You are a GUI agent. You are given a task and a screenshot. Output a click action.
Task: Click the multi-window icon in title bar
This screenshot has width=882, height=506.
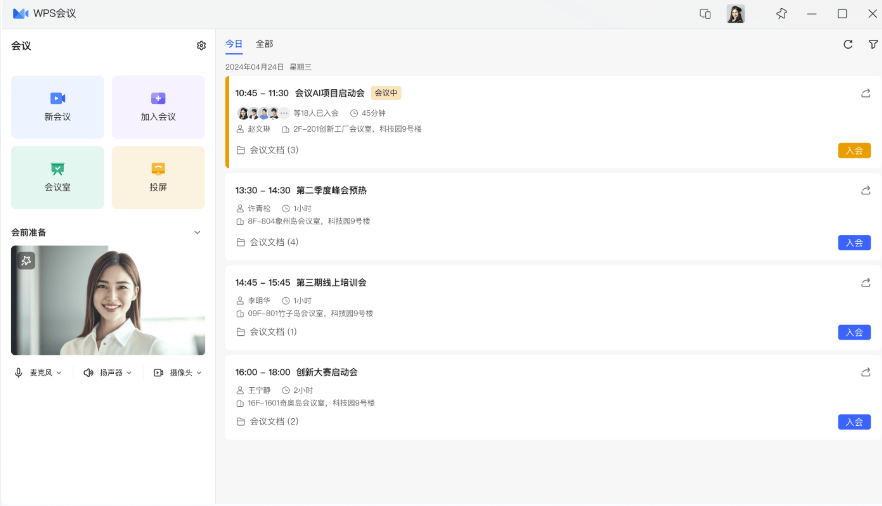coord(705,13)
